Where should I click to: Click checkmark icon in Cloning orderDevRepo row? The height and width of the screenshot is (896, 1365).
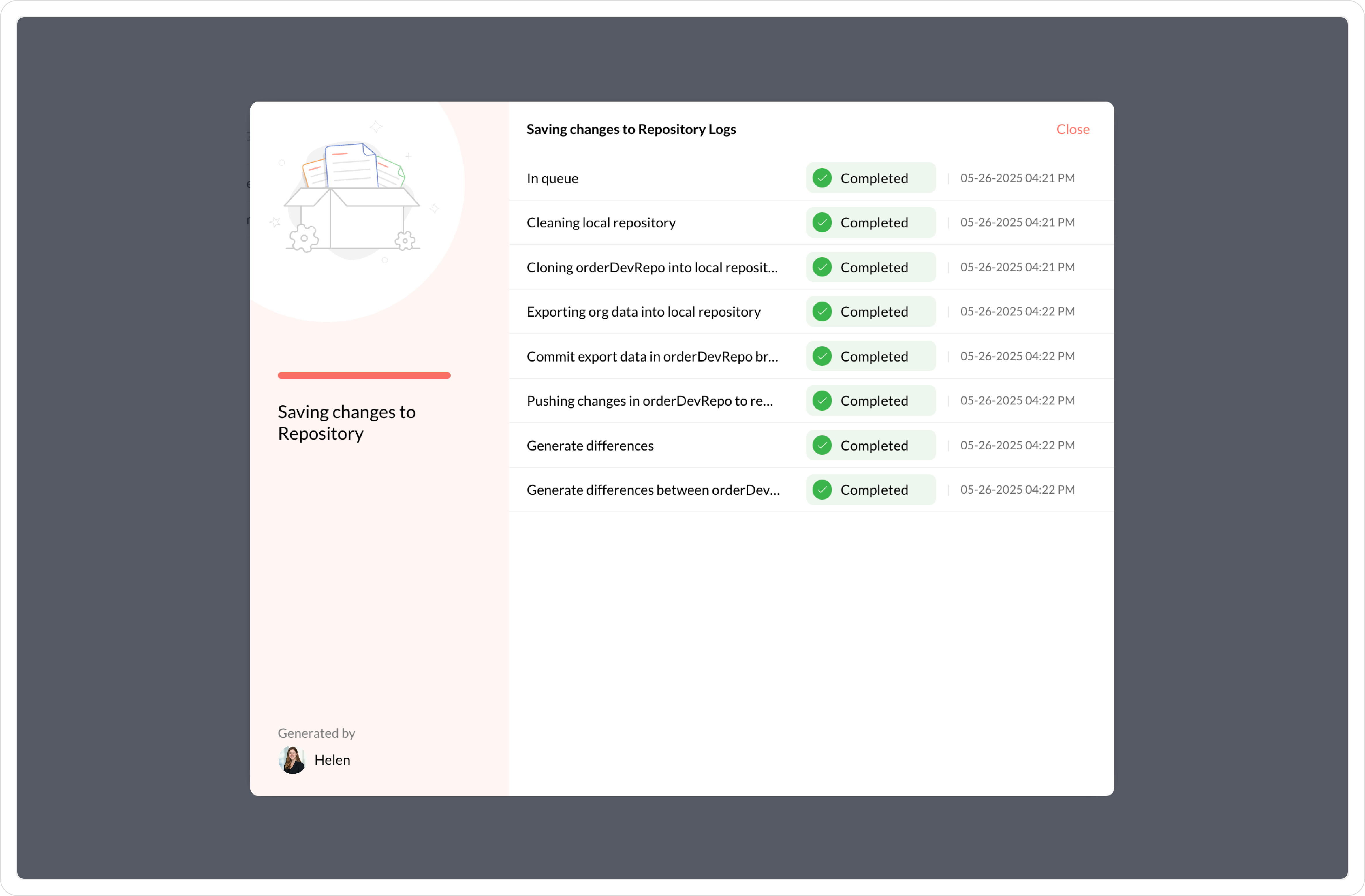tap(822, 267)
